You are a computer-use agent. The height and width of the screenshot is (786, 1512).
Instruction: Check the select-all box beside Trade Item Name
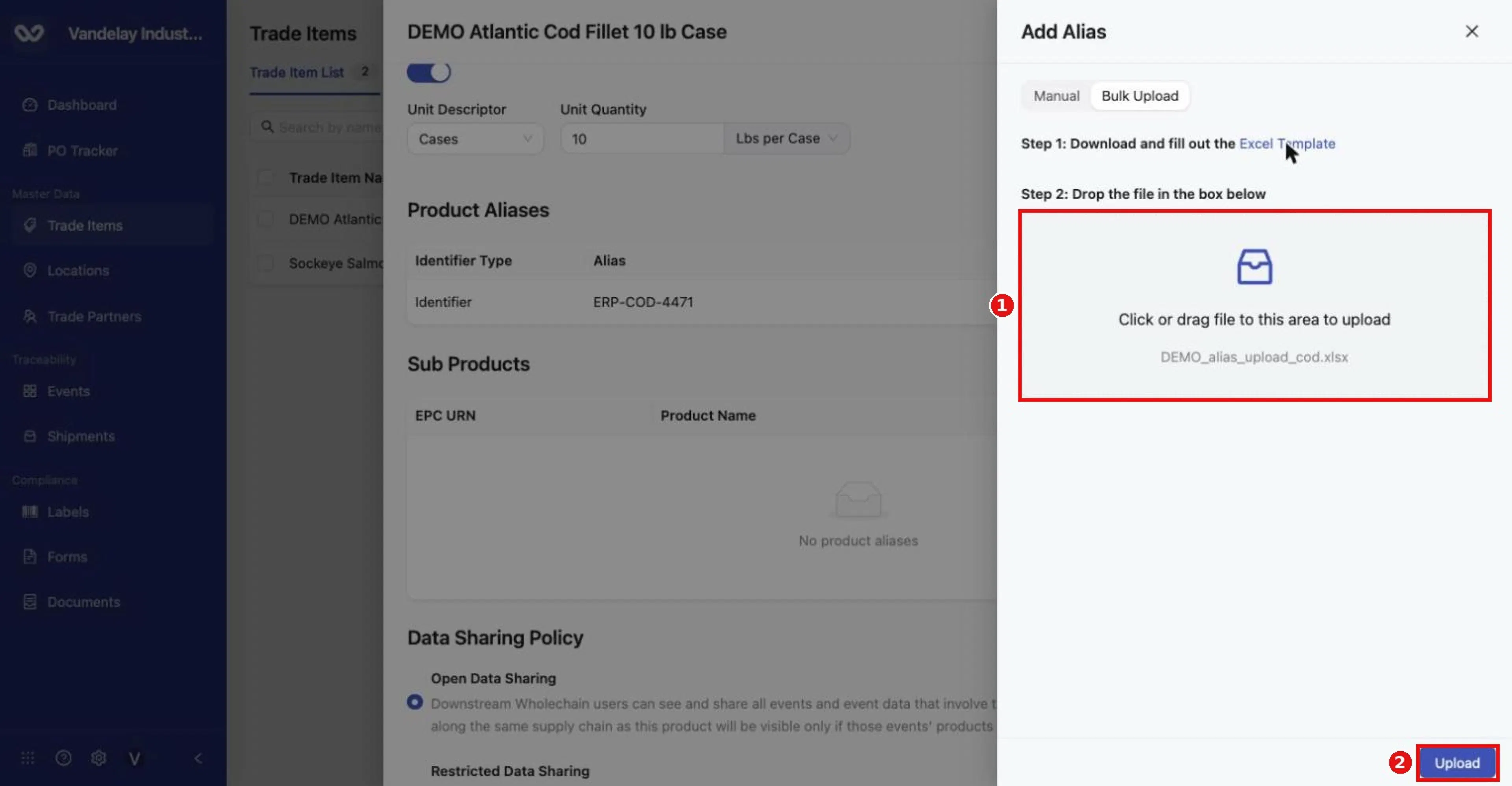tap(265, 177)
